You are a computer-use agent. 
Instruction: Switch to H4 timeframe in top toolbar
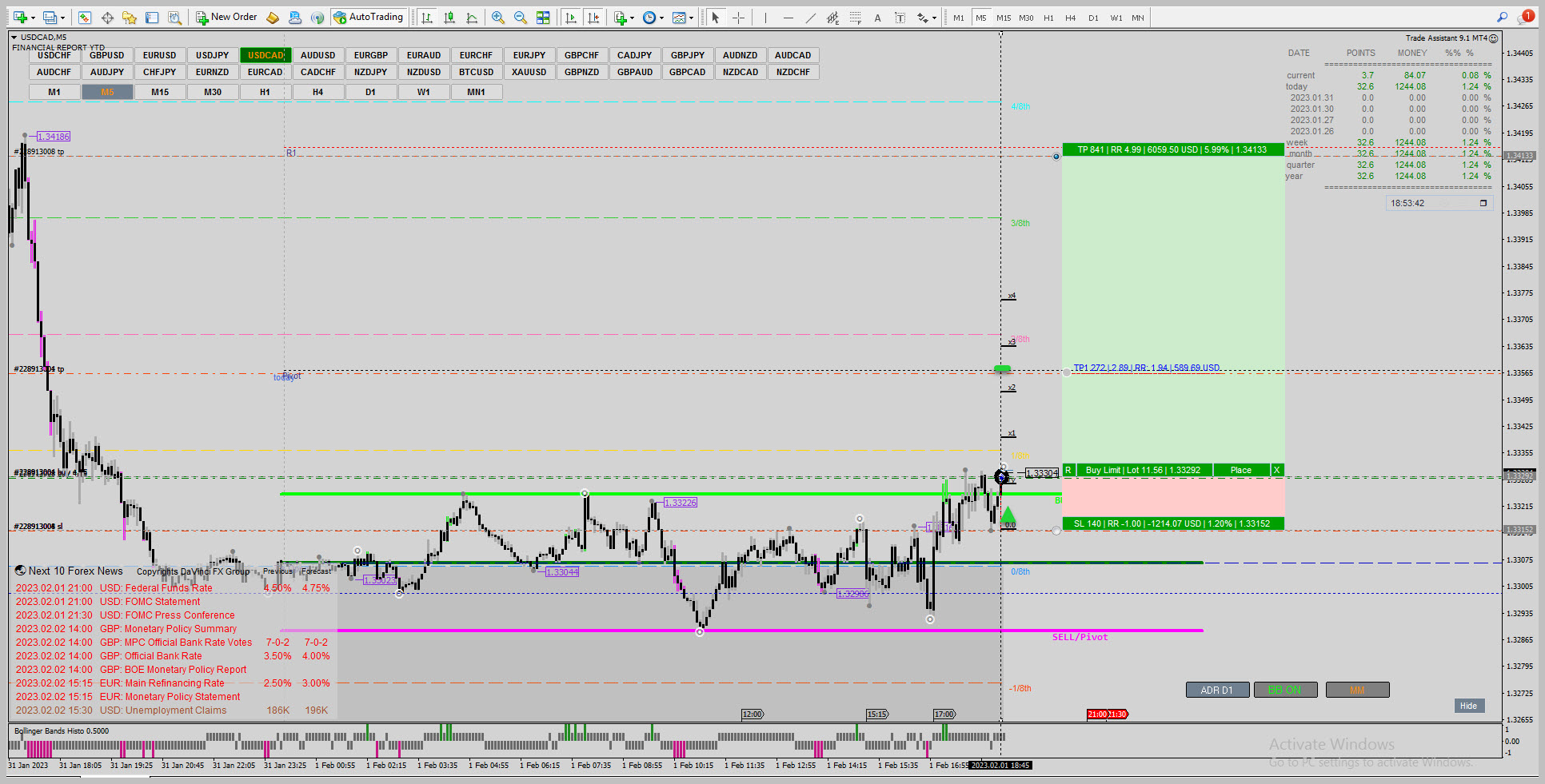[1070, 18]
